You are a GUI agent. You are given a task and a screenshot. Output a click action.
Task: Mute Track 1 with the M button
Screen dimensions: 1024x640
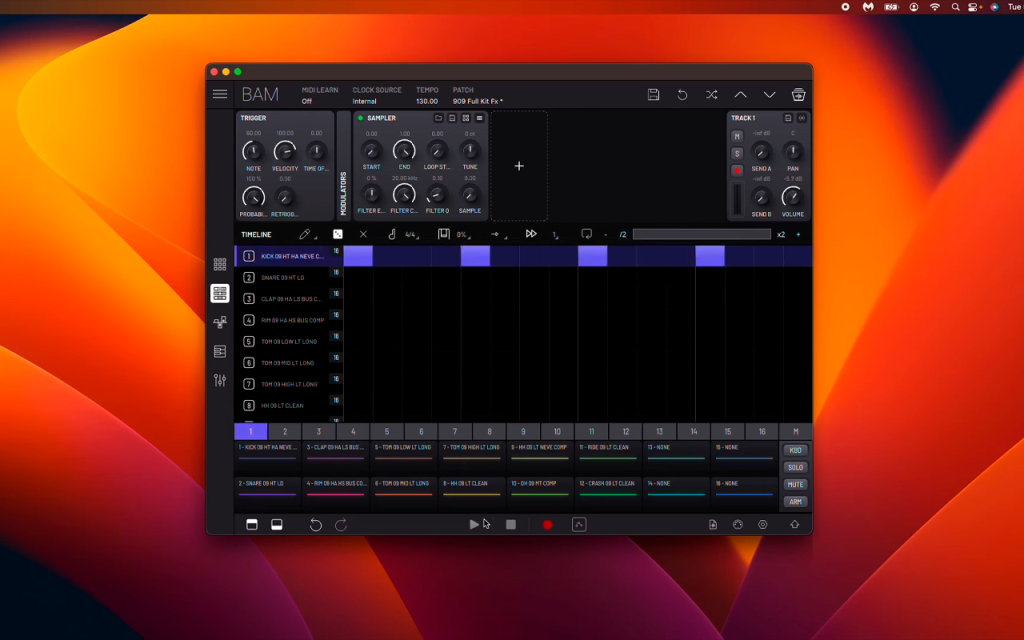click(x=737, y=136)
